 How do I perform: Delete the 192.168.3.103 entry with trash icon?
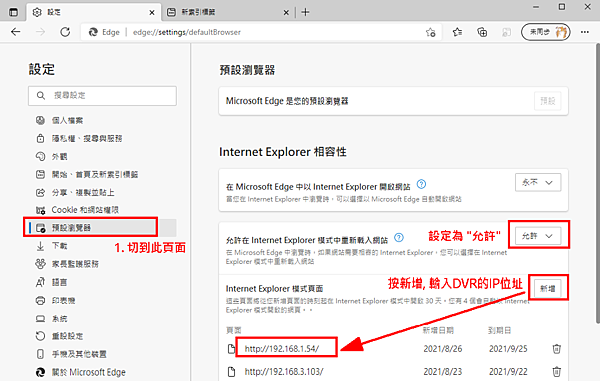click(557, 371)
